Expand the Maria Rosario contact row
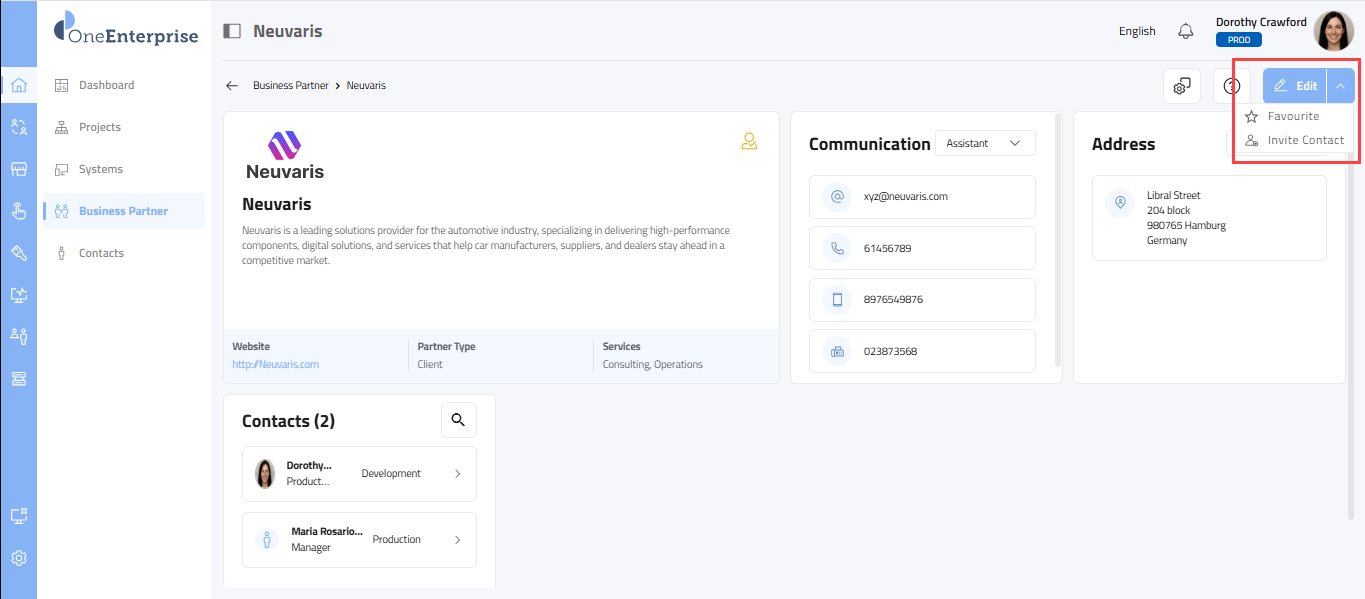The height and width of the screenshot is (599, 1365). (458, 540)
